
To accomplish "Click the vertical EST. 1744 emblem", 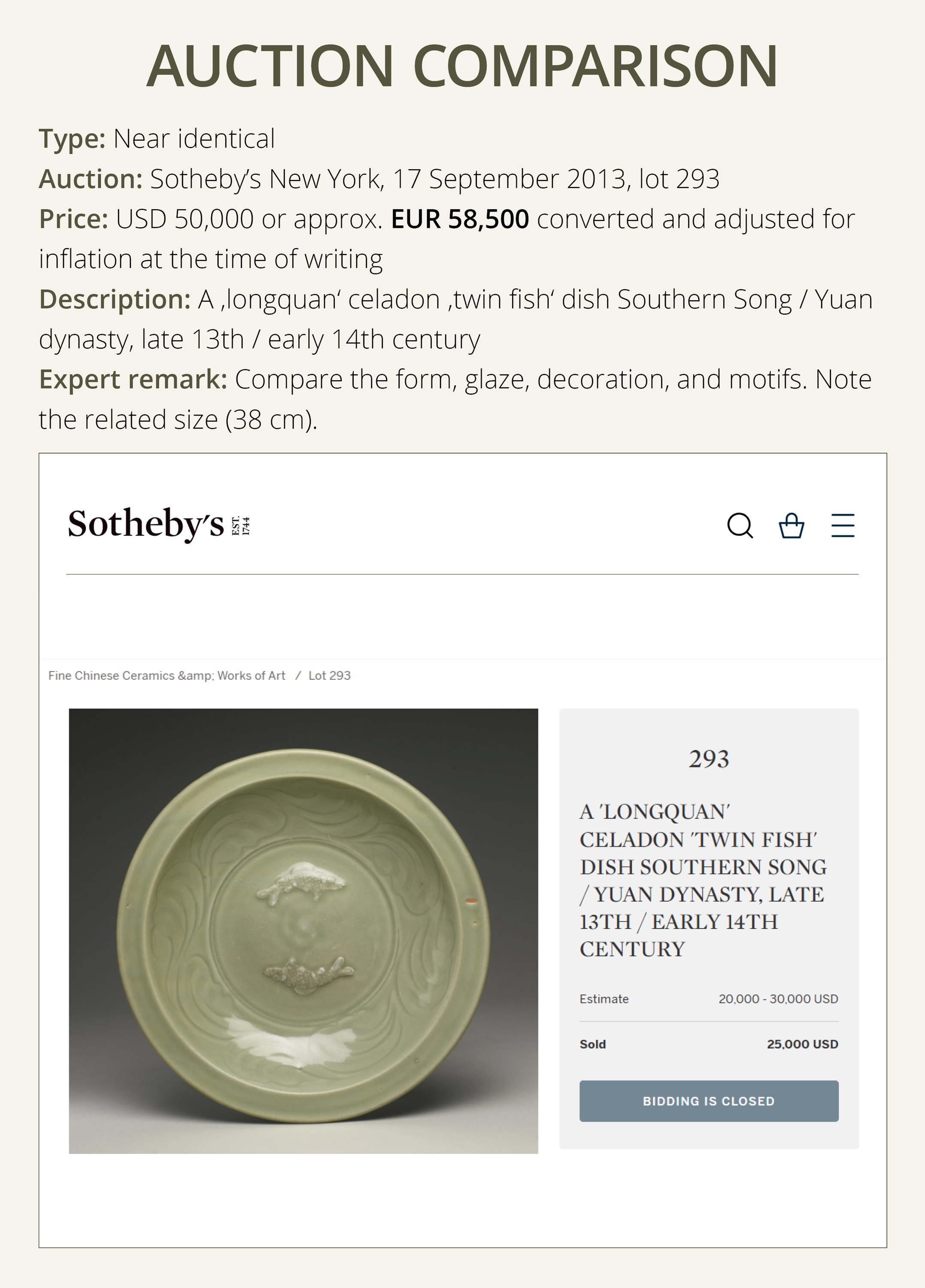I will coord(241,526).
